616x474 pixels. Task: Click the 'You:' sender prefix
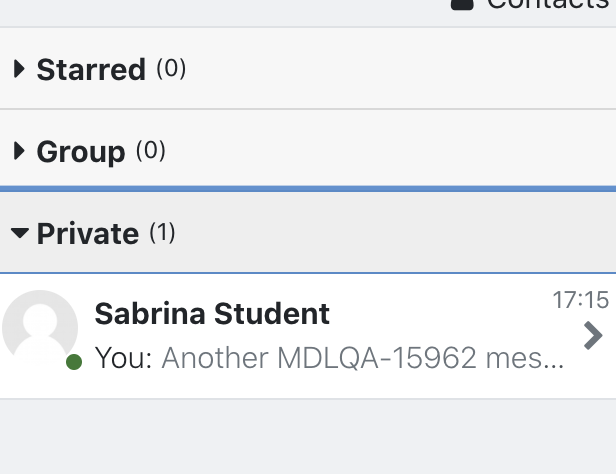123,358
